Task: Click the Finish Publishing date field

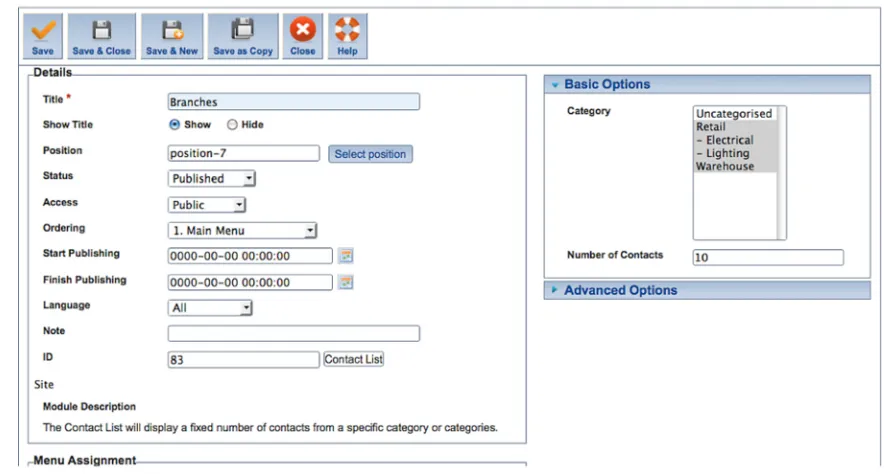Action: pyautogui.click(x=250, y=282)
